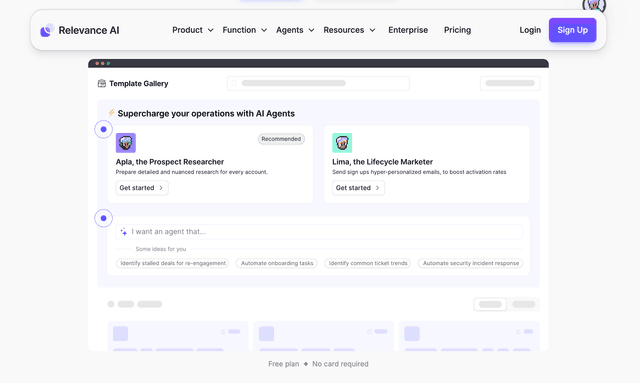Select the radio marker beside agent prompt box
The height and width of the screenshot is (383, 640).
pyautogui.click(x=104, y=218)
